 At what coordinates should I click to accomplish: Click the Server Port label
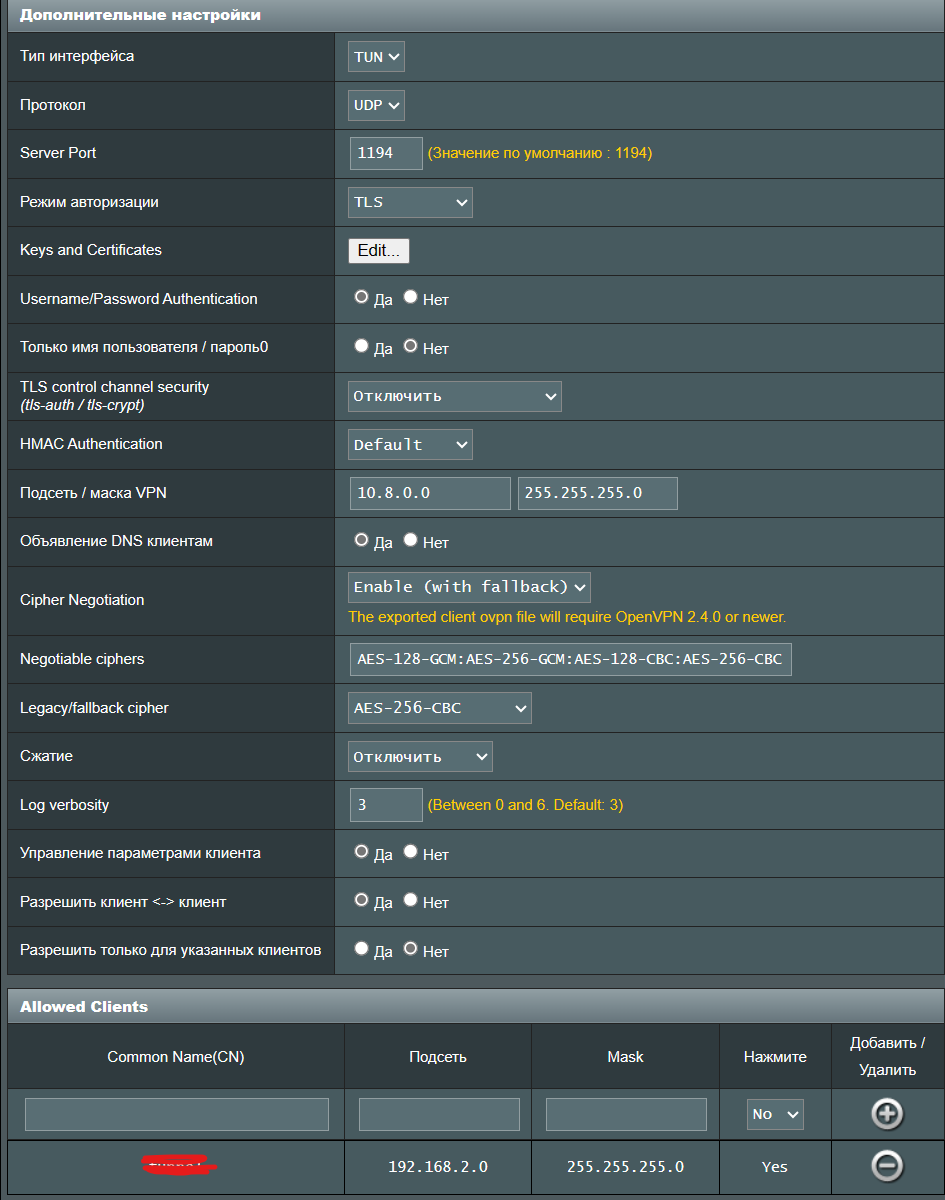click(x=58, y=153)
